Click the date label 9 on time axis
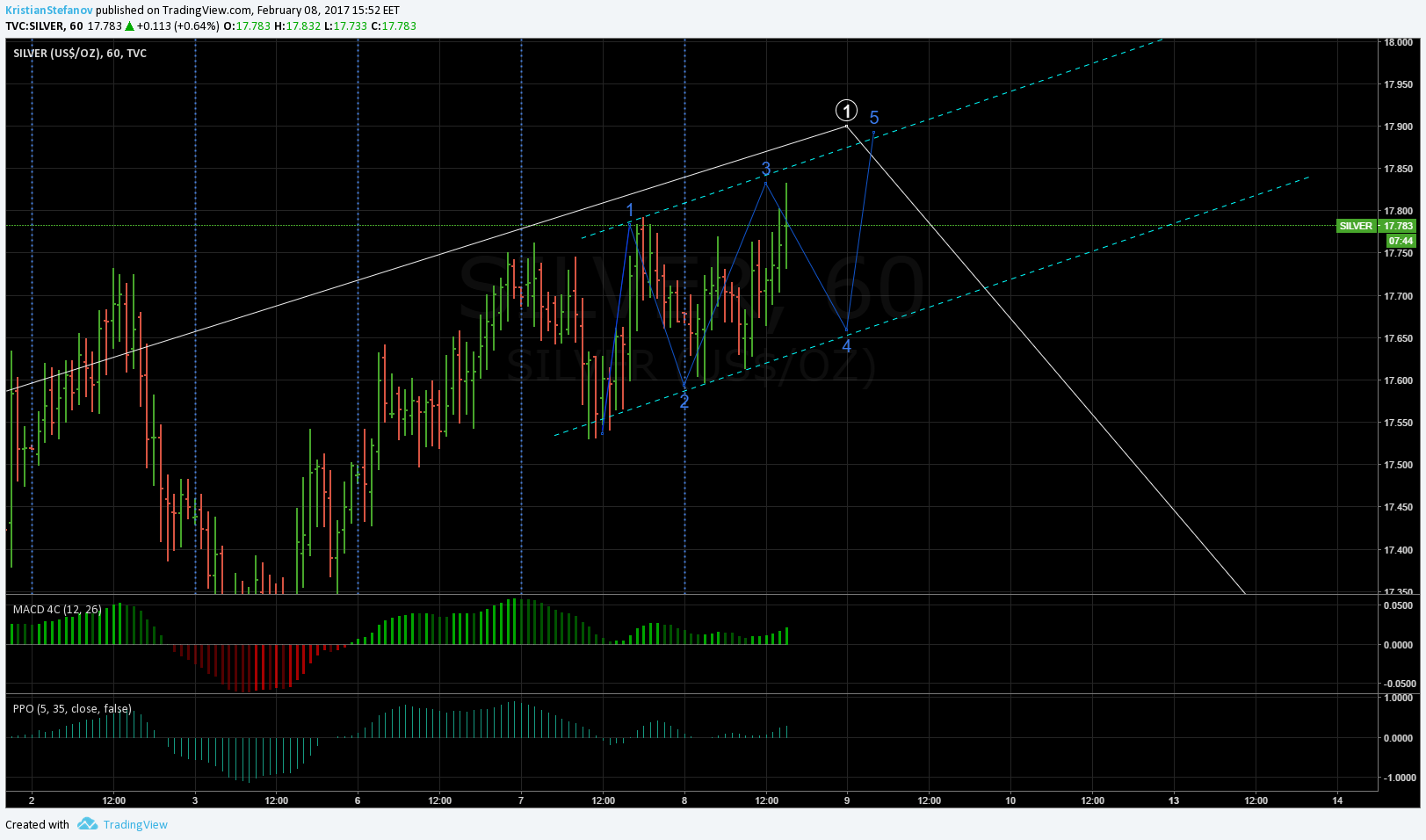The height and width of the screenshot is (840, 1426). coord(847,800)
